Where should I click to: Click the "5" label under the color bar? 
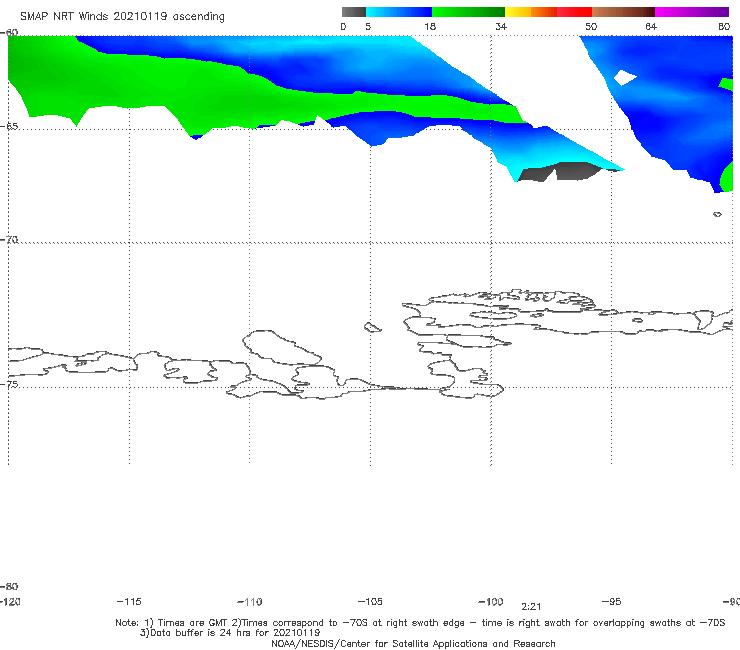click(x=368, y=27)
